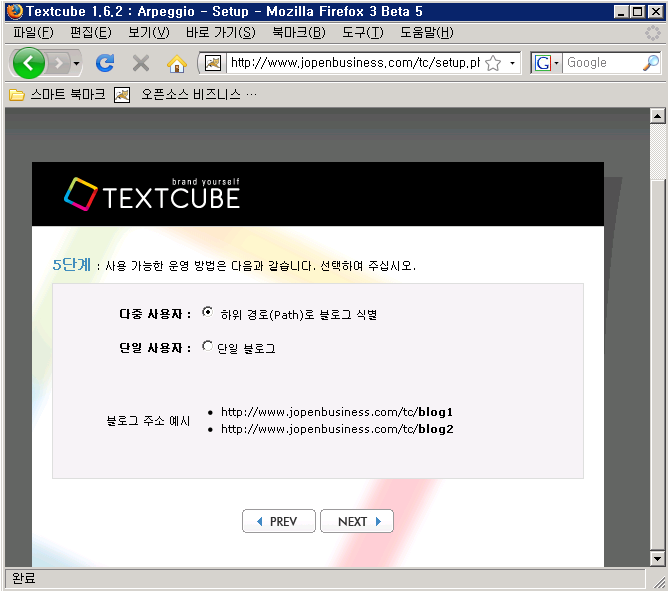Open the address bar history dropdown
Screen dimensions: 669x592
(x=512, y=63)
